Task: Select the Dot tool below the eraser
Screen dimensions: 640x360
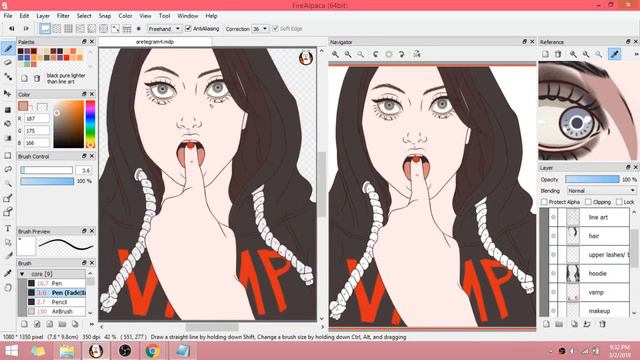Action: point(8,76)
